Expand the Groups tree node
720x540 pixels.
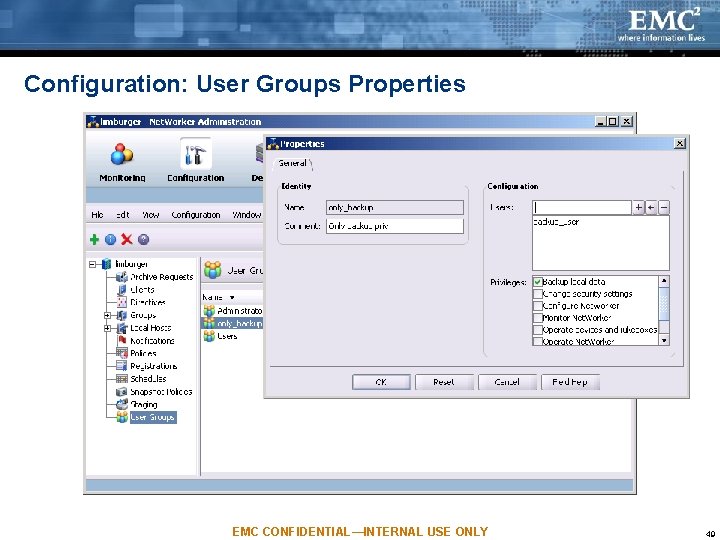click(107, 315)
